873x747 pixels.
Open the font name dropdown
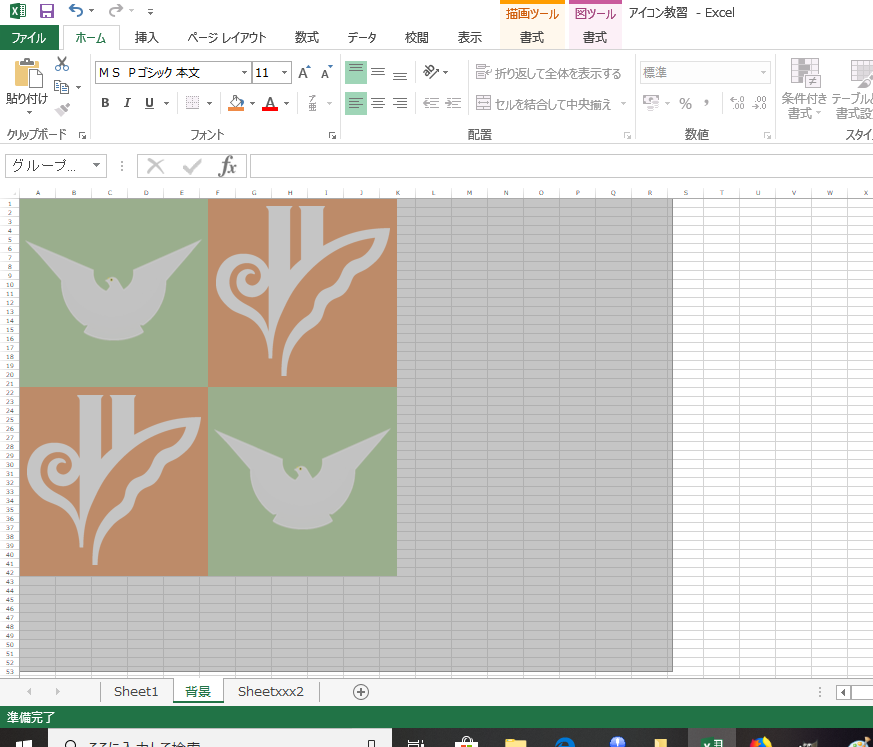[x=243, y=72]
